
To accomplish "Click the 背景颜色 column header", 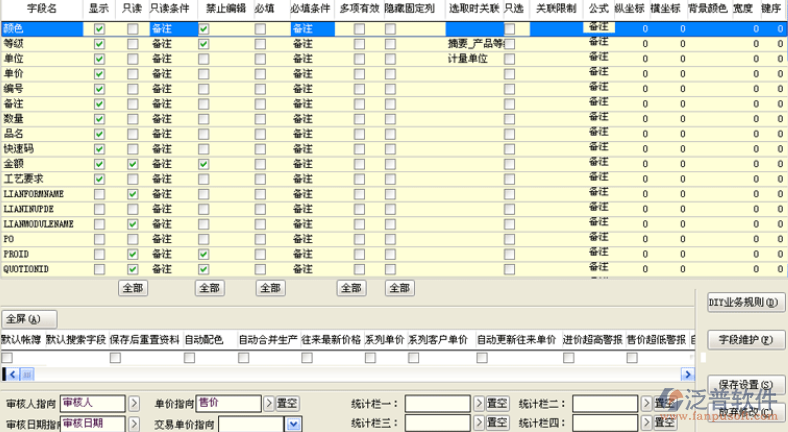I will click(708, 9).
